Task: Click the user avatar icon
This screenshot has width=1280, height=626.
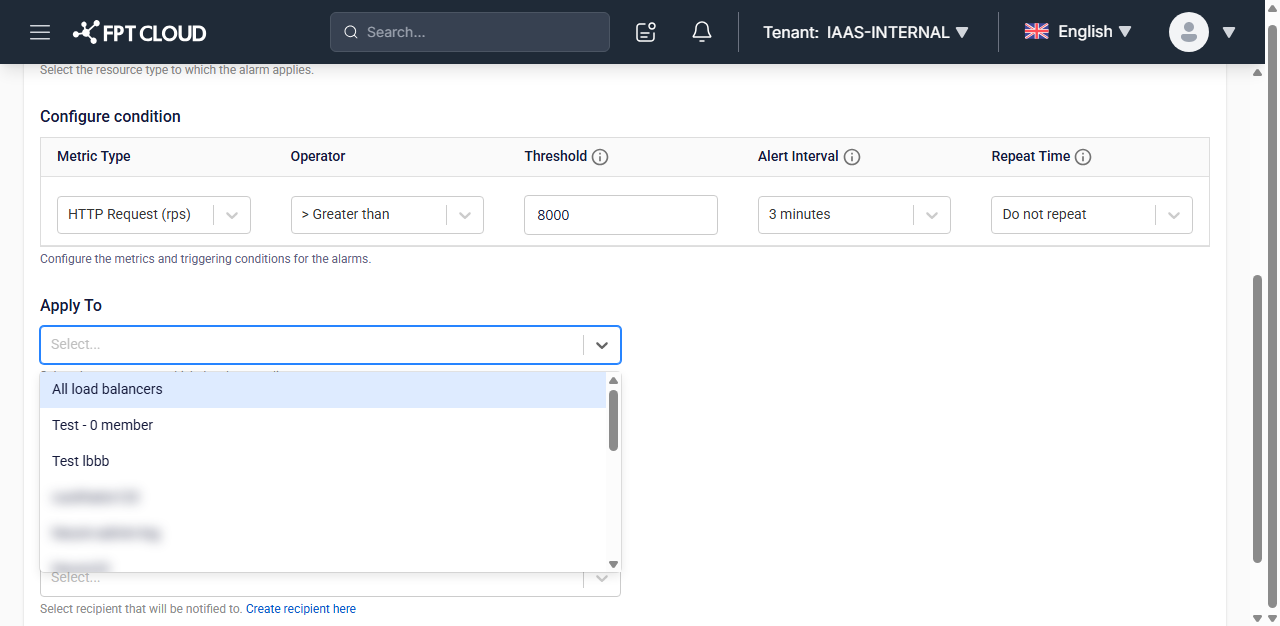Action: (1189, 32)
